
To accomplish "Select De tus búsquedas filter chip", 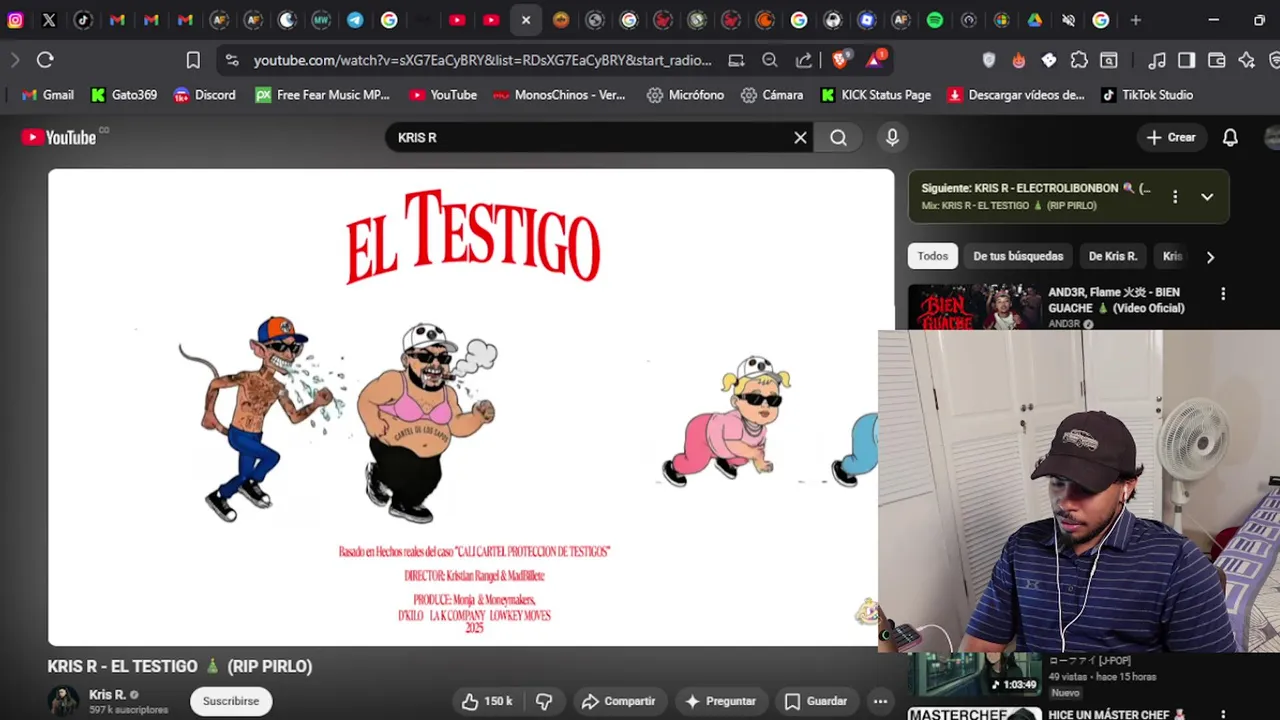I will coord(1018,256).
